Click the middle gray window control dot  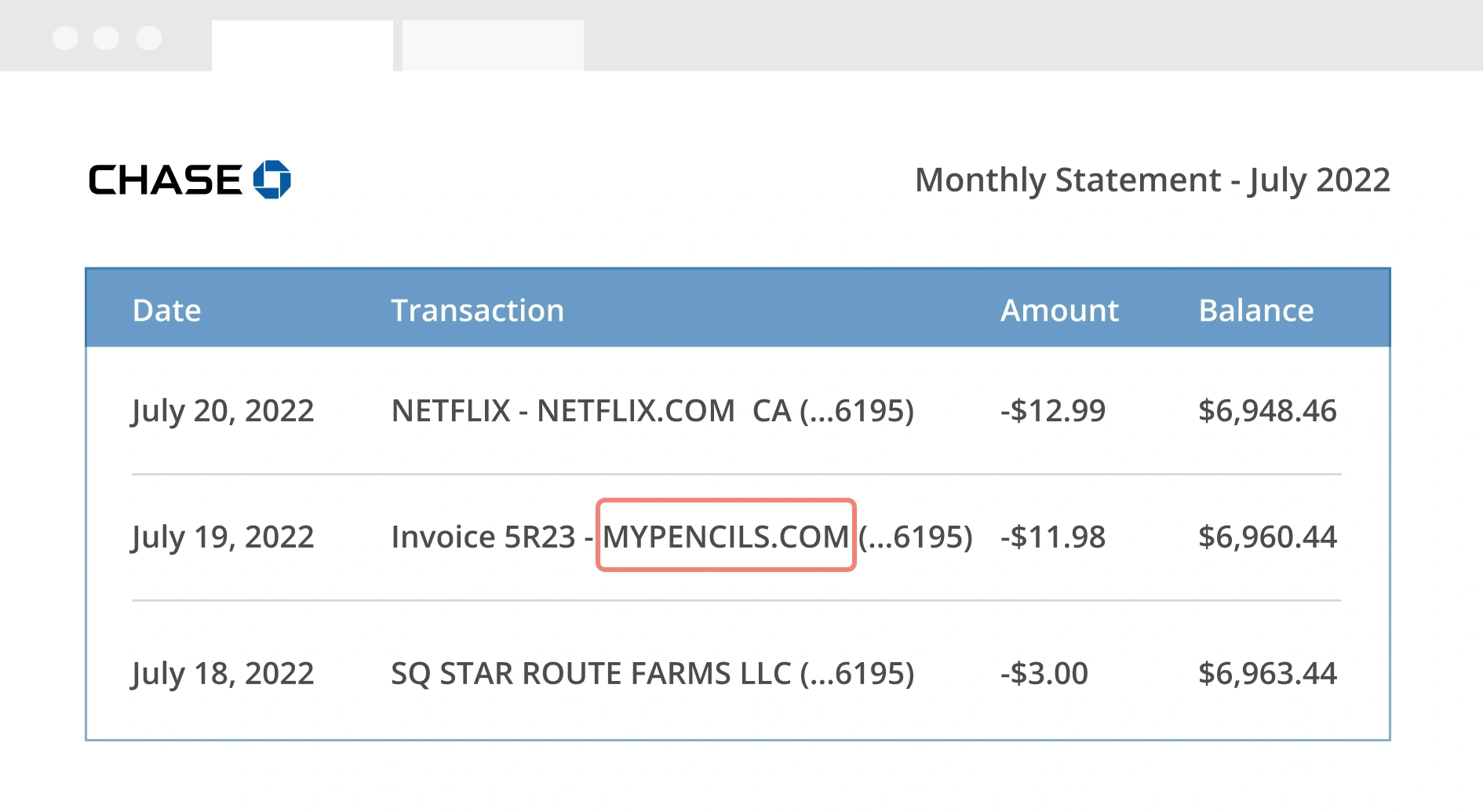tap(106, 38)
